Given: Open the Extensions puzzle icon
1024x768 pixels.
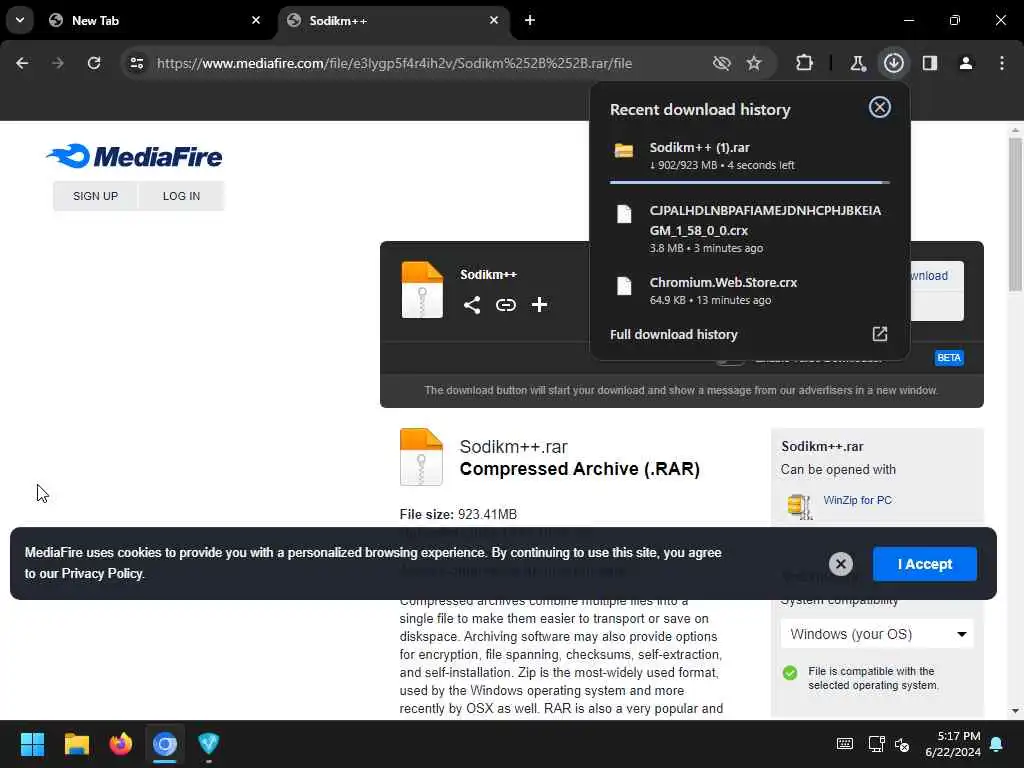Looking at the screenshot, I should [x=805, y=63].
